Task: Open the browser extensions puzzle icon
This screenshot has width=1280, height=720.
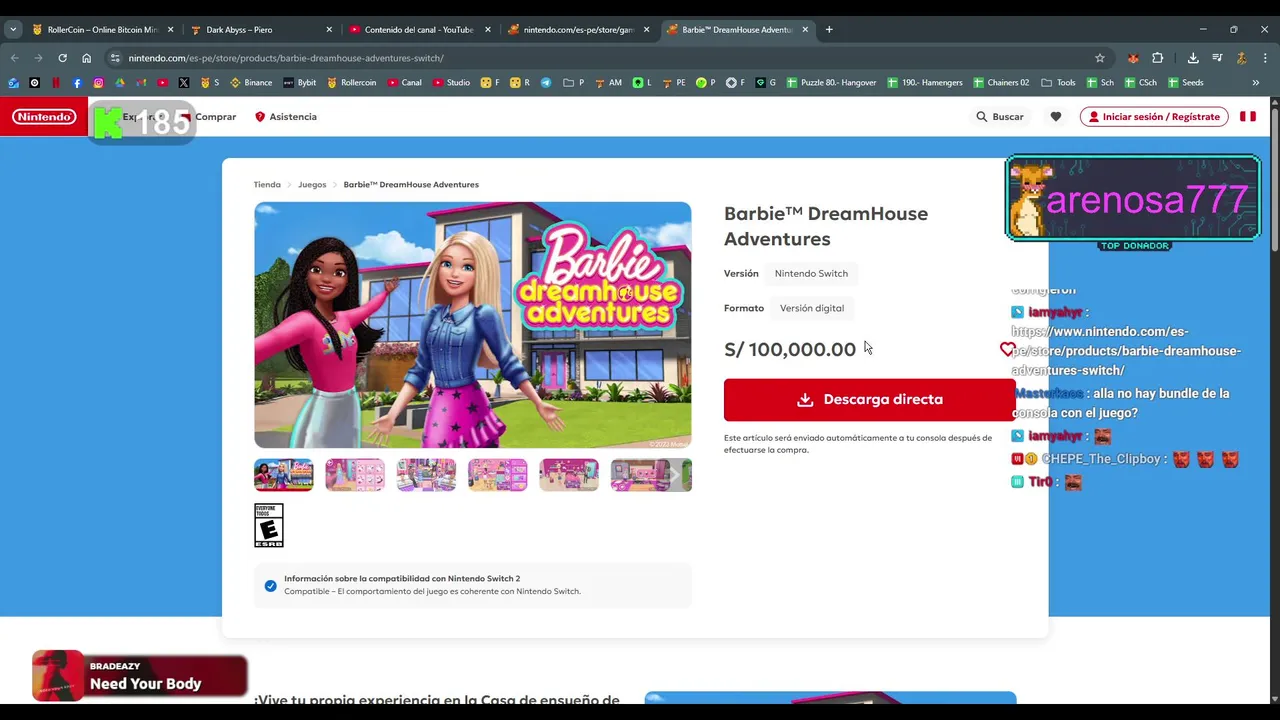Action: coord(1158,58)
